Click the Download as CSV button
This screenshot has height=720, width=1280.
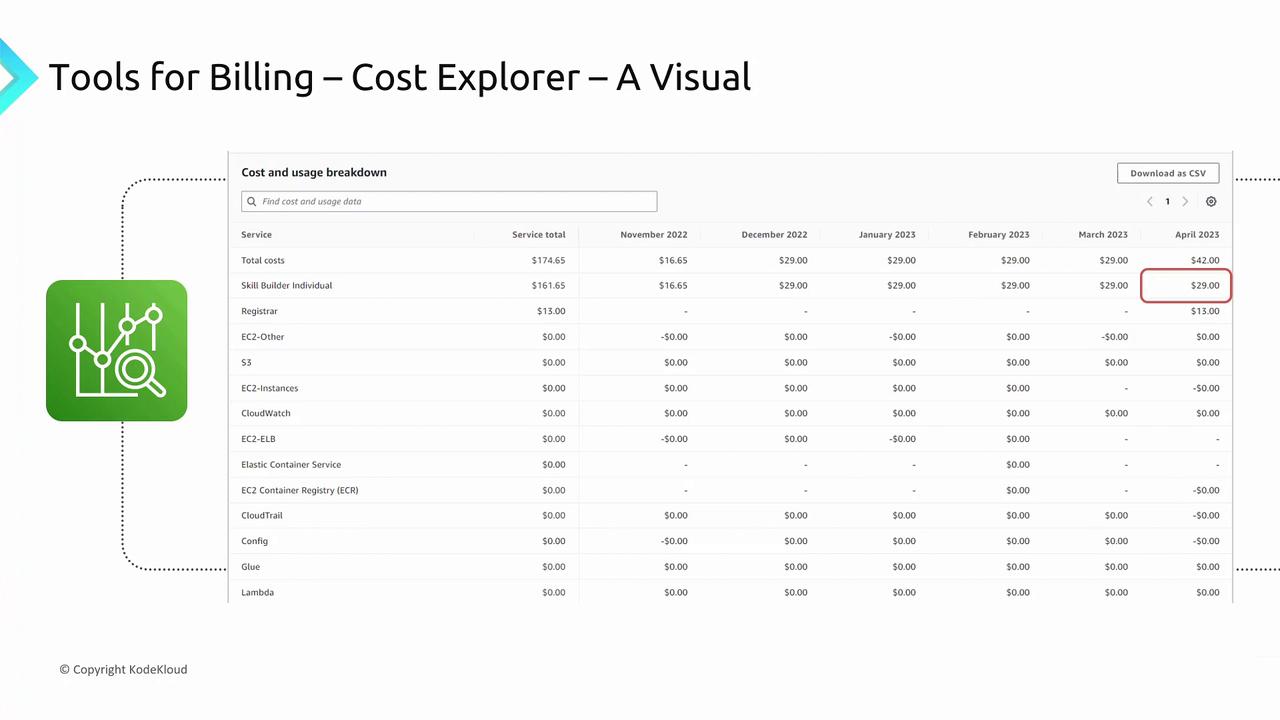1168,173
